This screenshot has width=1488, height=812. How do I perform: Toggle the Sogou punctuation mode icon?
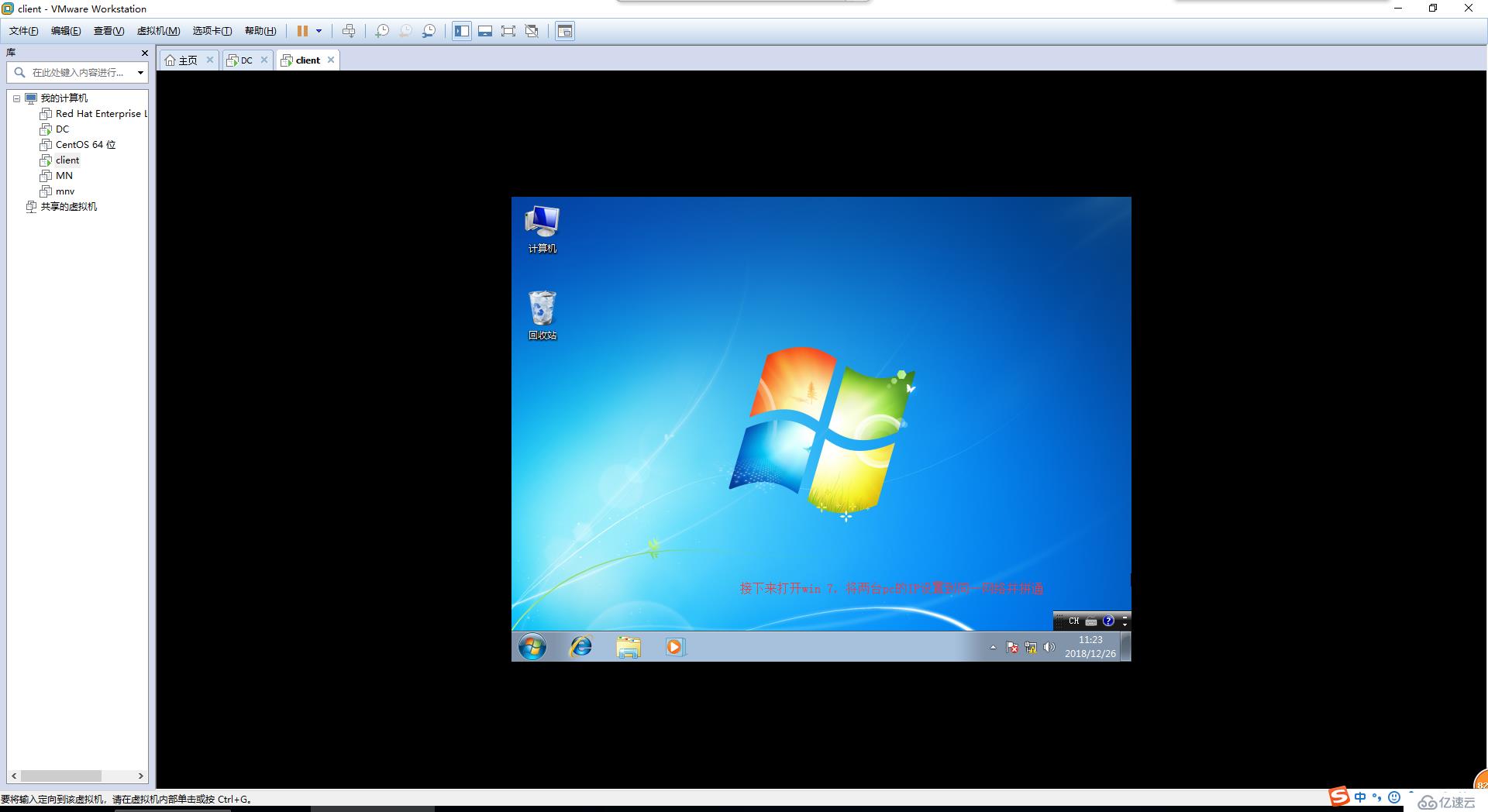(1377, 797)
